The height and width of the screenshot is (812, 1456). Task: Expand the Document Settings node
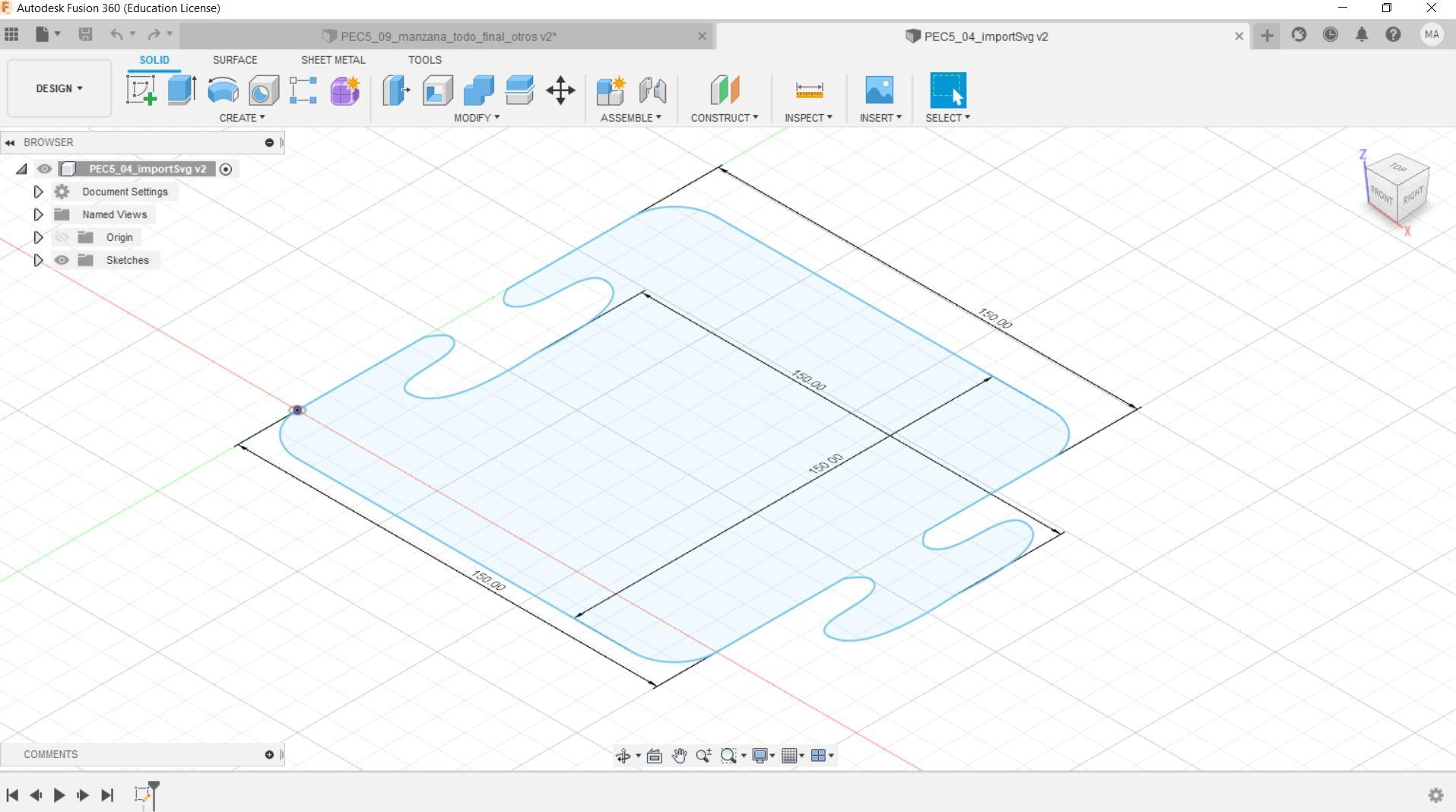click(38, 192)
